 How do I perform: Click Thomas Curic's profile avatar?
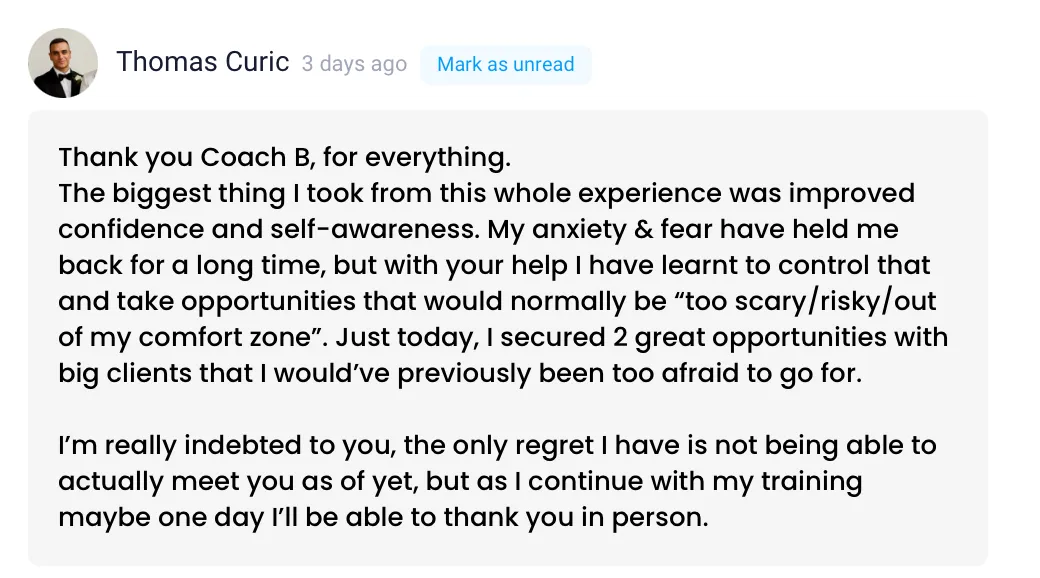[63, 63]
